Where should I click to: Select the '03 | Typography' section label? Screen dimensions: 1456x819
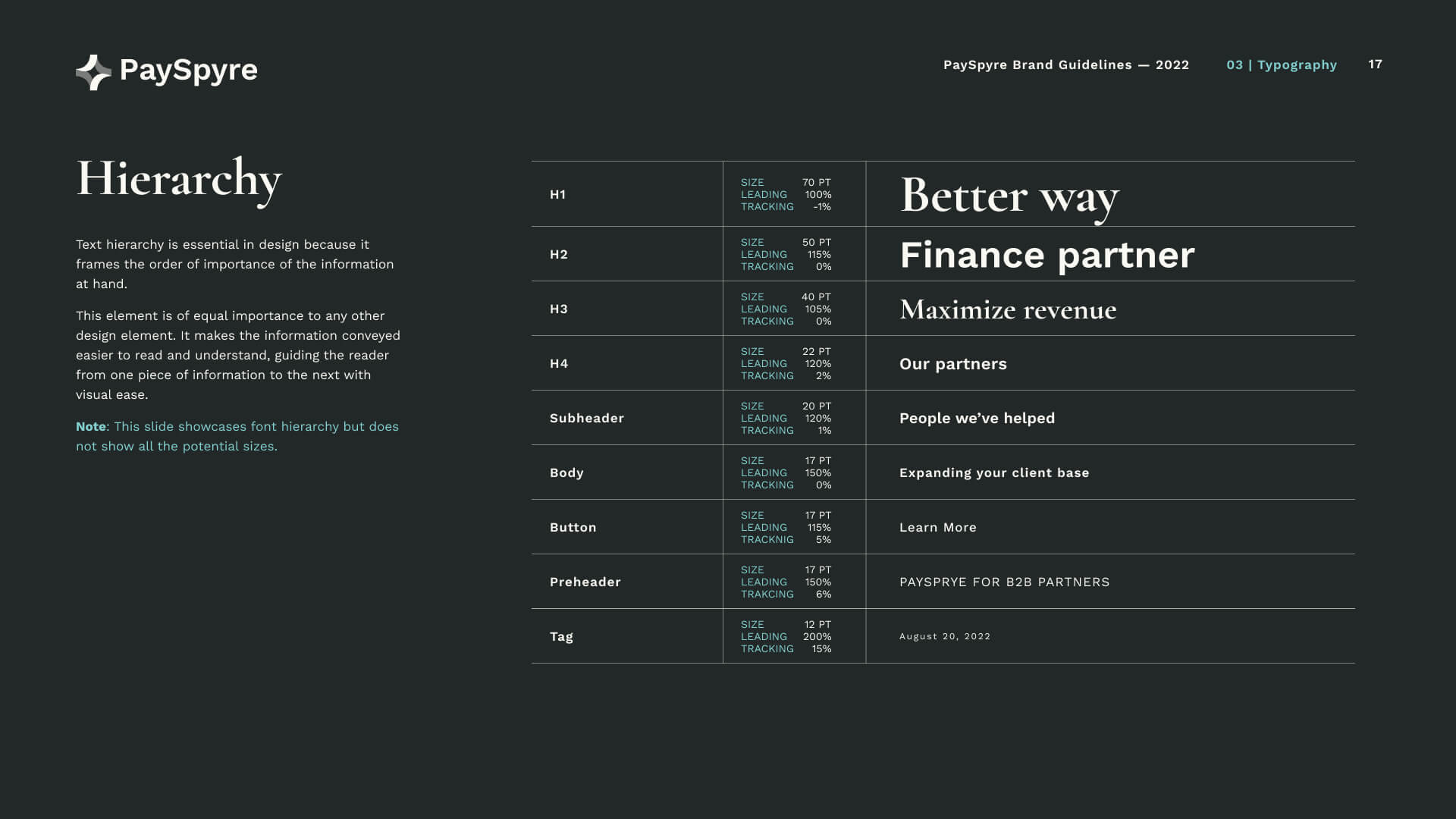click(x=1282, y=65)
